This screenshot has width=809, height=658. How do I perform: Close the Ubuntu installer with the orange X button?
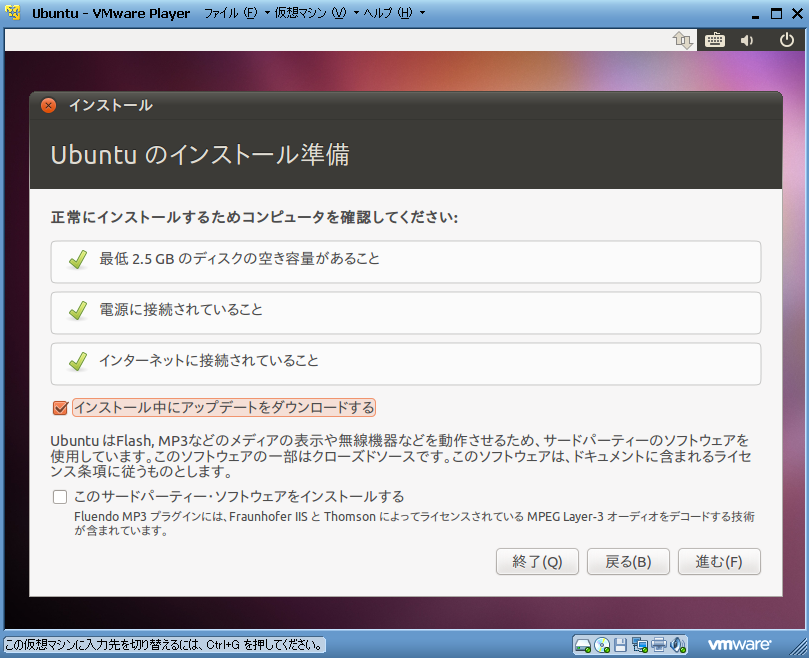tap(48, 106)
